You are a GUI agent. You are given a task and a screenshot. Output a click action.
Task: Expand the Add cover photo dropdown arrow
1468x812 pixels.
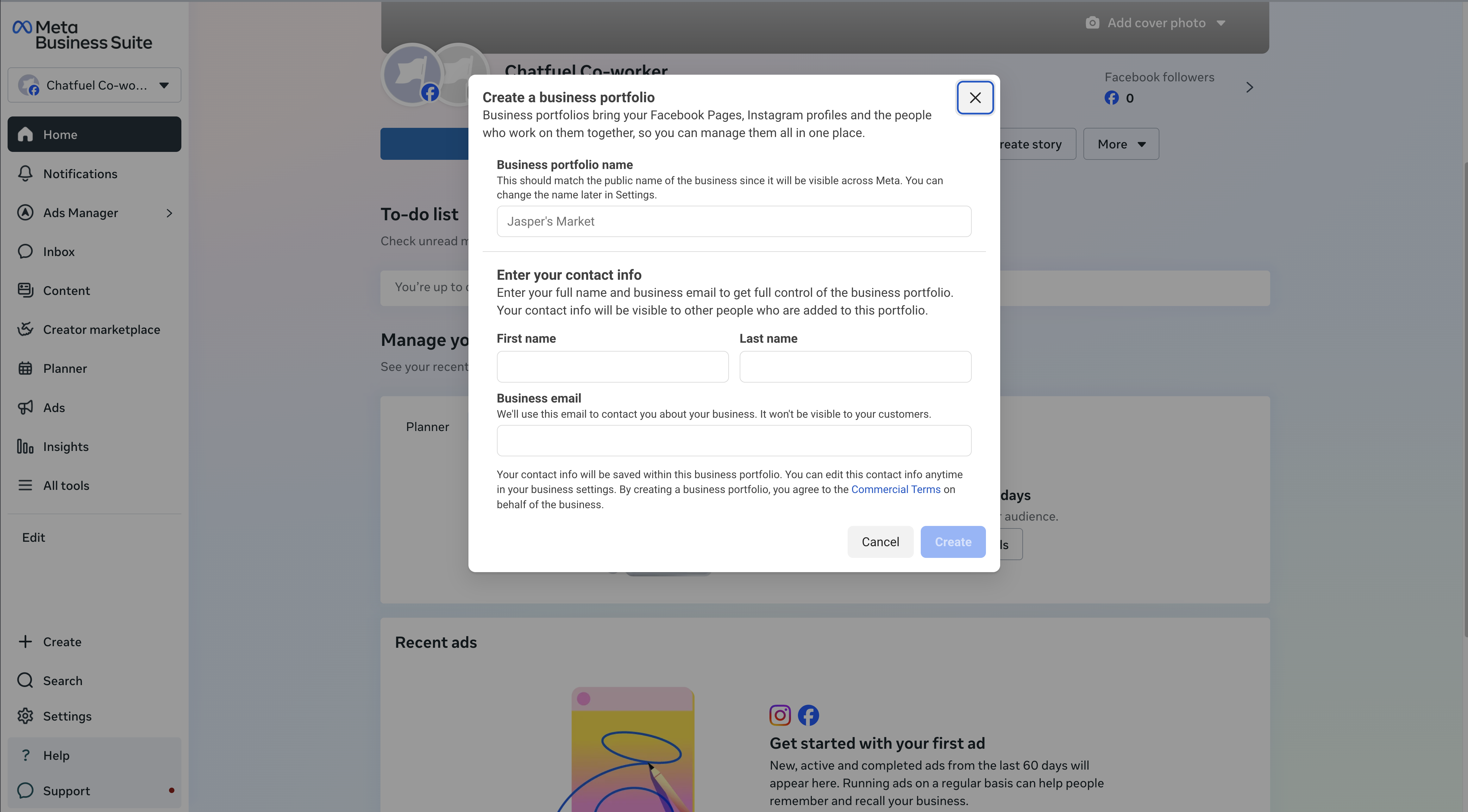pyautogui.click(x=1221, y=23)
